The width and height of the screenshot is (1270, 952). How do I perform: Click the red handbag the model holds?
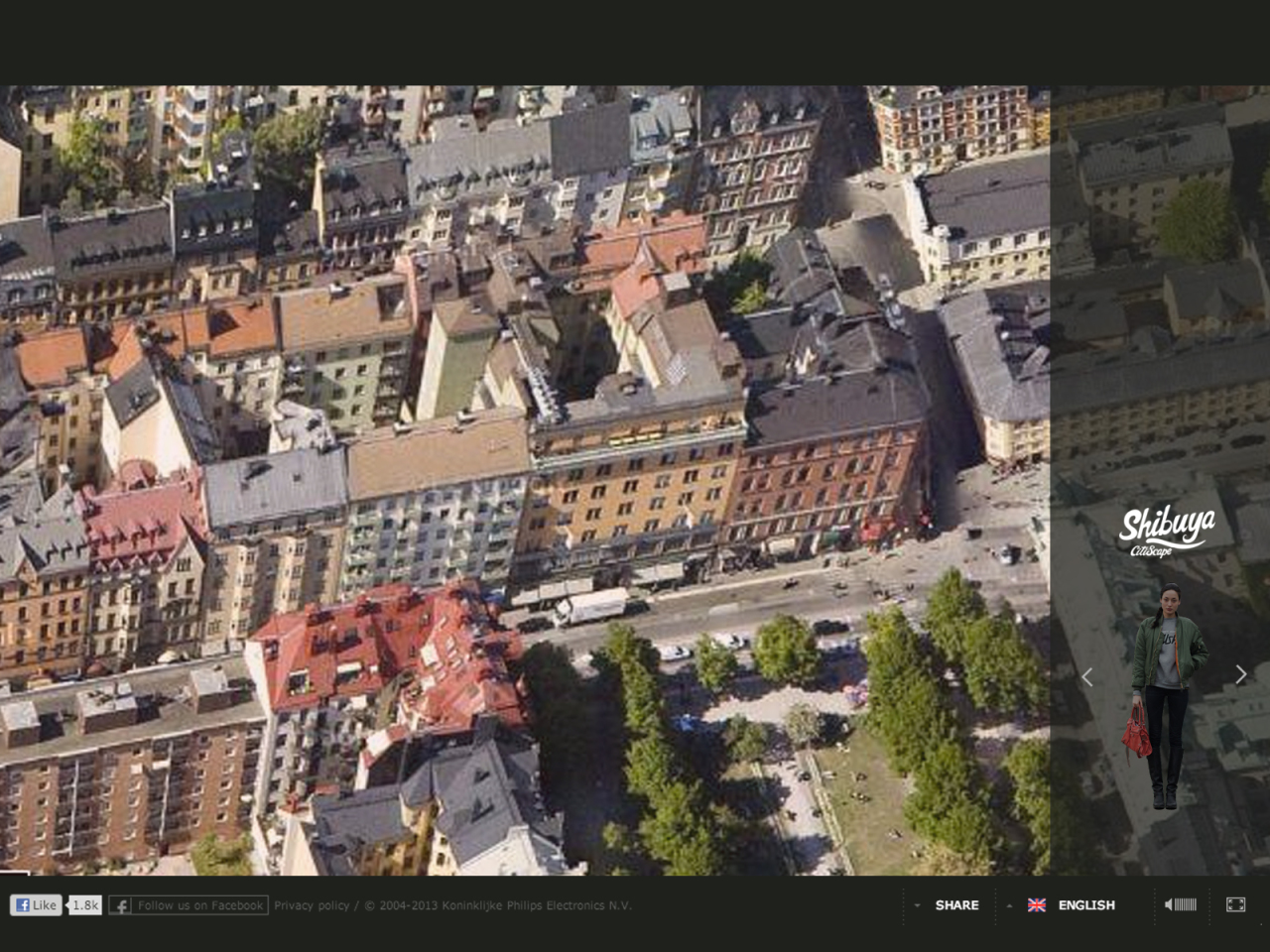coord(1137,734)
